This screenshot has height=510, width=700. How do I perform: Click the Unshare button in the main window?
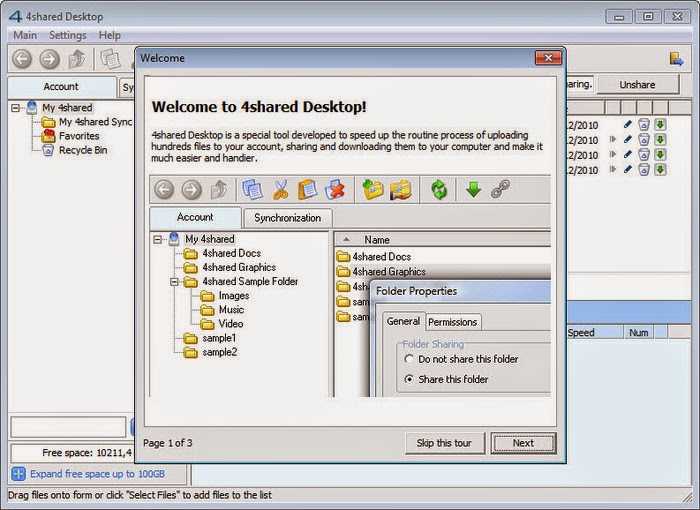tap(637, 85)
